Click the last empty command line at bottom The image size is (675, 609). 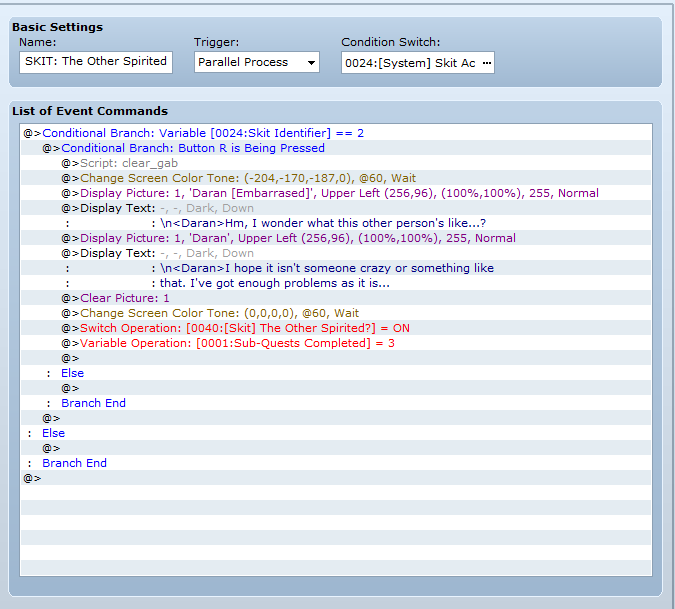tap(35, 478)
